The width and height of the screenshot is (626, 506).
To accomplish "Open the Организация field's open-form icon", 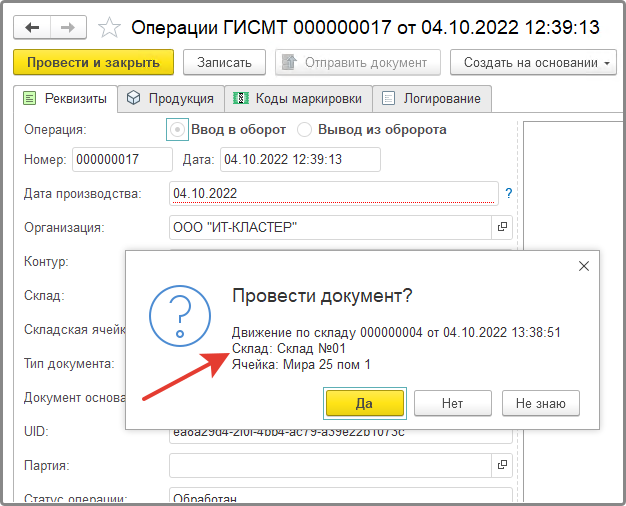I will click(502, 227).
